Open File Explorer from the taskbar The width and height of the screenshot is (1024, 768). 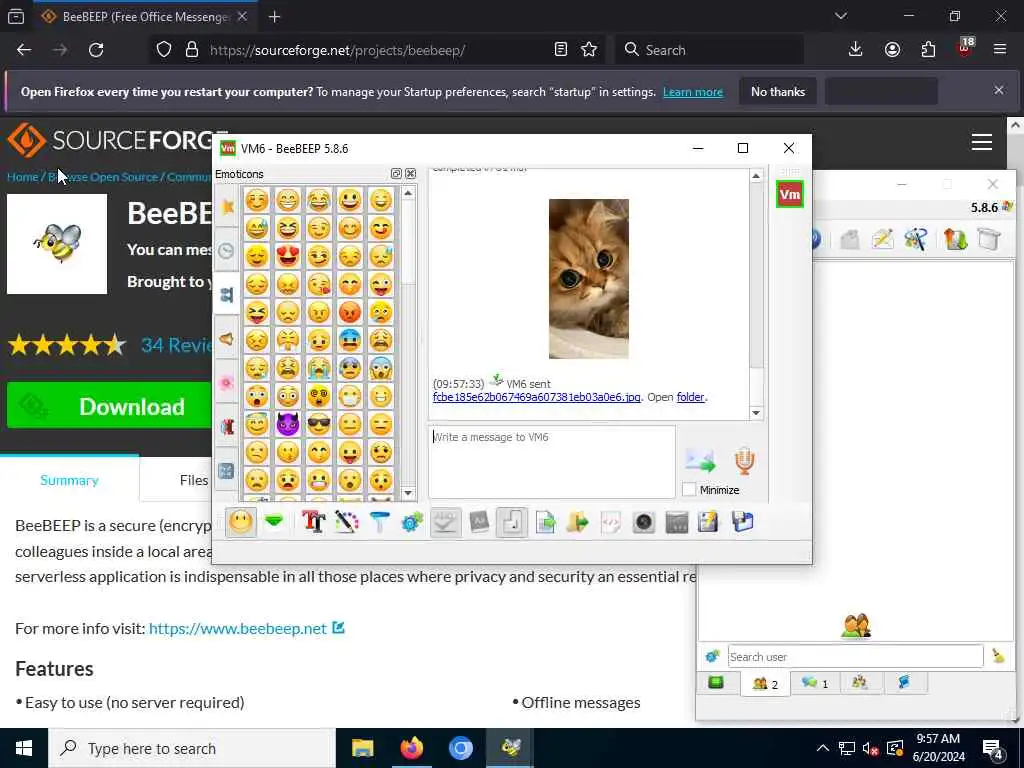(x=362, y=748)
